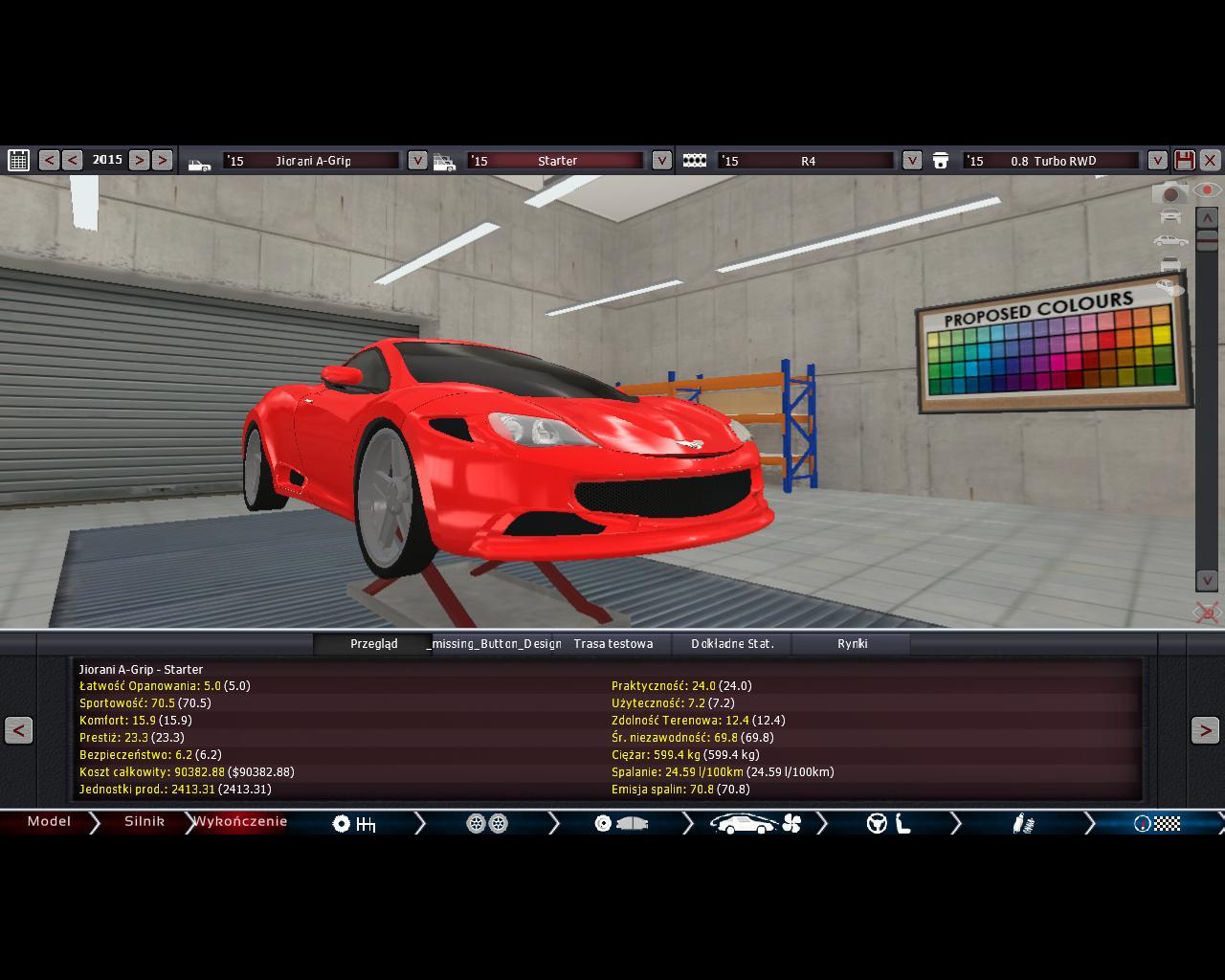Close the designer with the X button
The height and width of the screenshot is (980, 1225).
tap(1210, 160)
